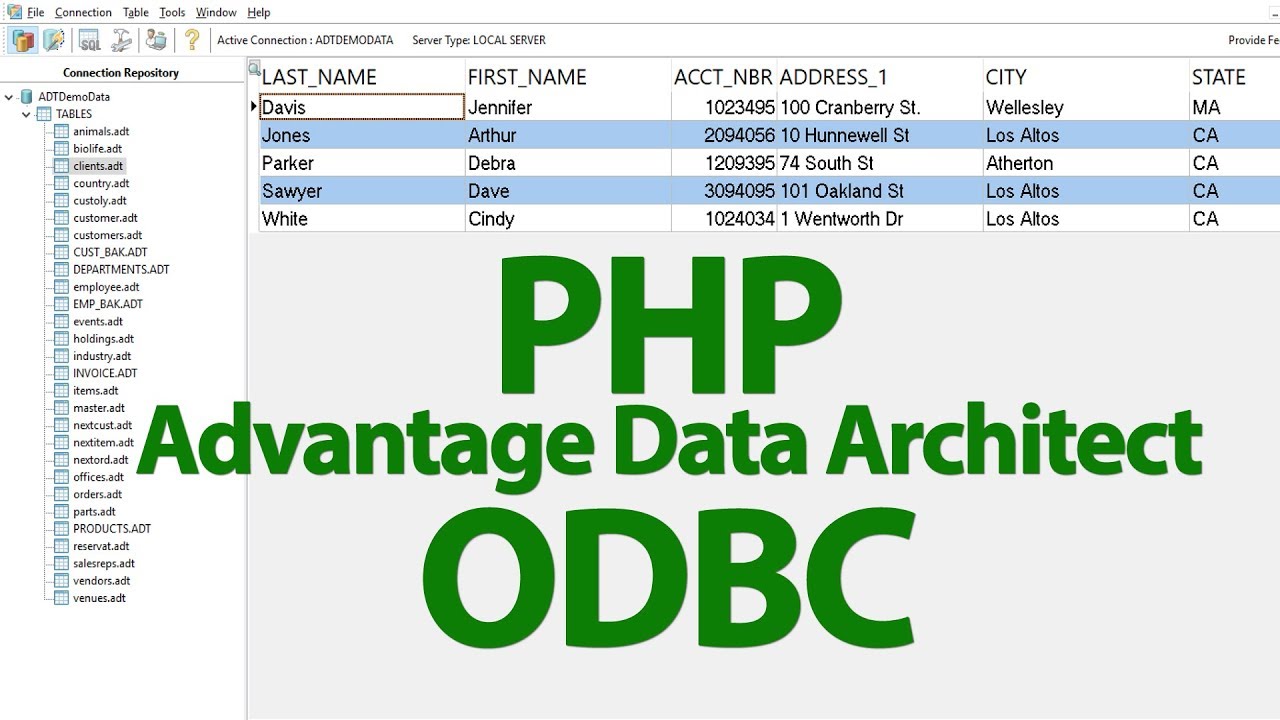Click the table icon beside animals.adt
This screenshot has width=1280, height=720.
tap(62, 131)
